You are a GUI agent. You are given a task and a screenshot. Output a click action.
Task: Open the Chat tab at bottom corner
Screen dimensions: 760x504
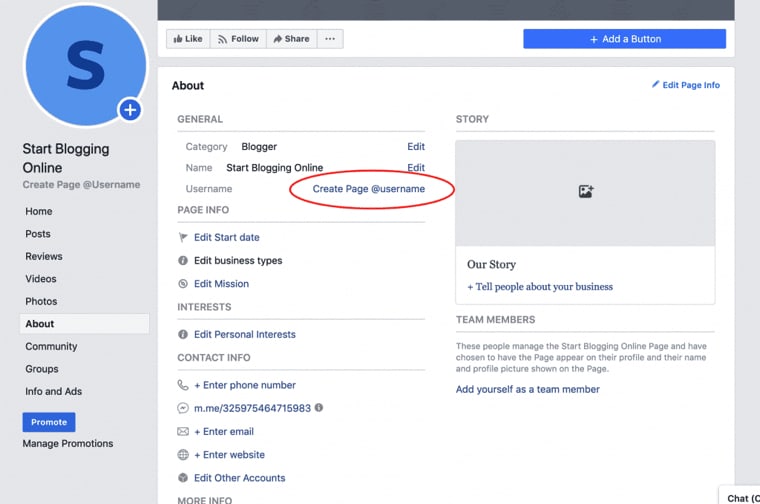[x=740, y=497]
